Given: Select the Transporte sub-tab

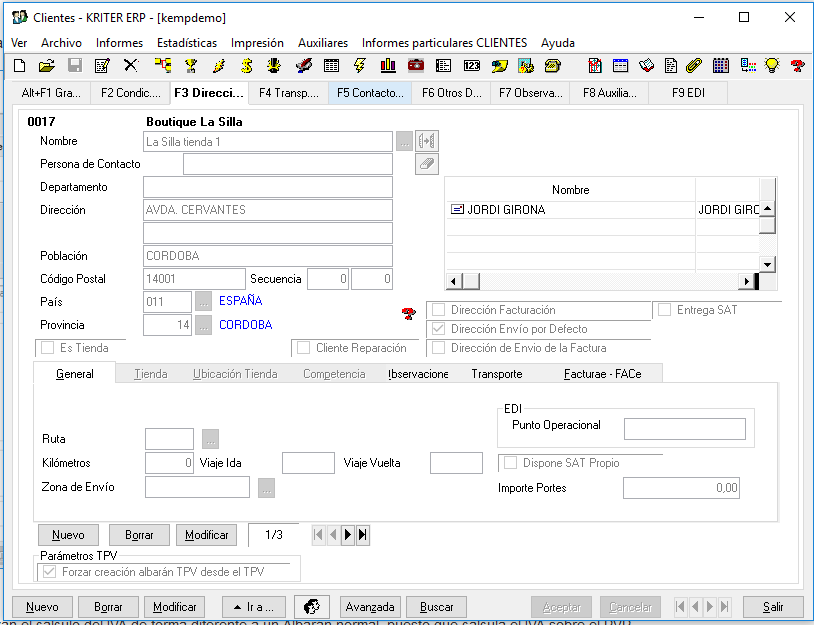Looking at the screenshot, I should pos(497,374).
